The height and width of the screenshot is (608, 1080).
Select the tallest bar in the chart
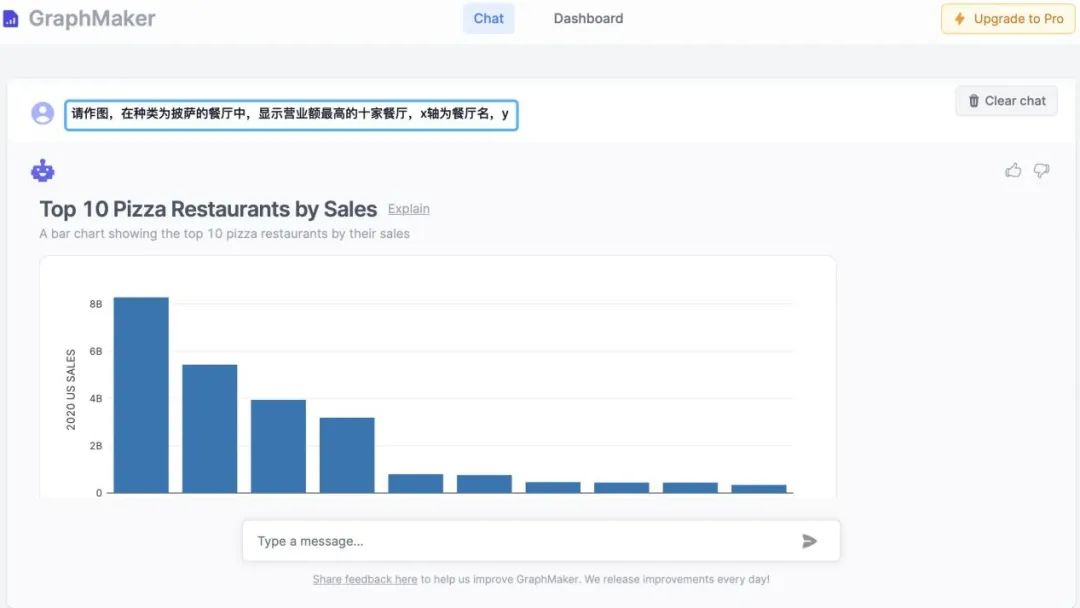click(x=141, y=395)
